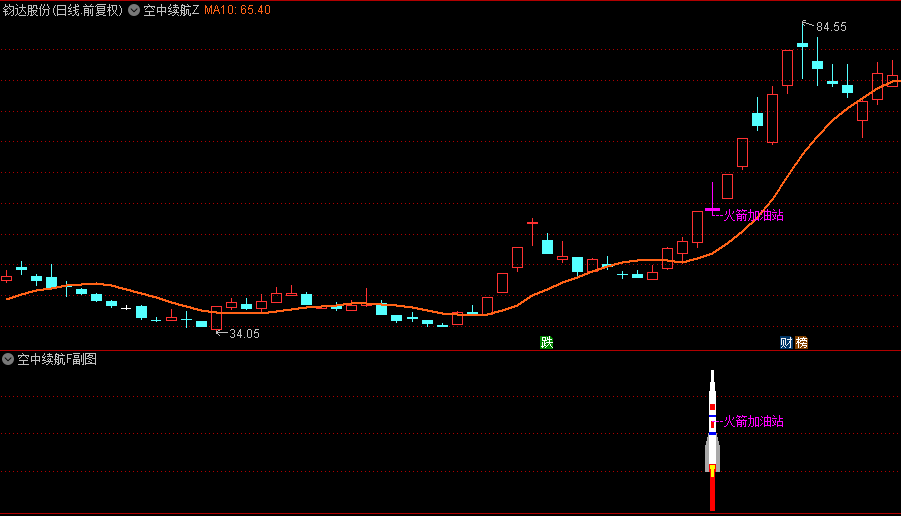Click the 火箭加油站 label in main chart

[x=753, y=215]
